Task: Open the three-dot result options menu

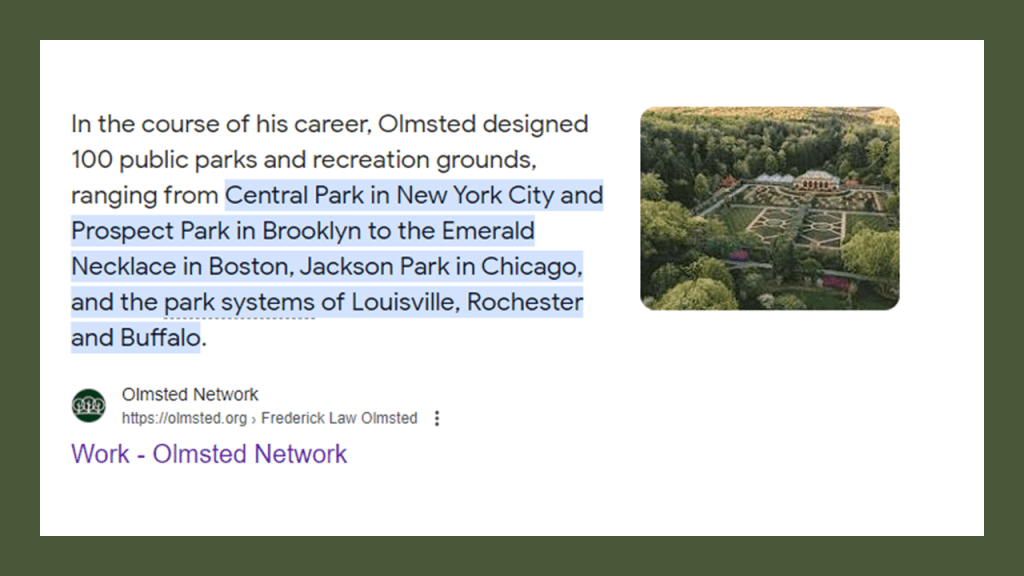Action: pyautogui.click(x=436, y=418)
